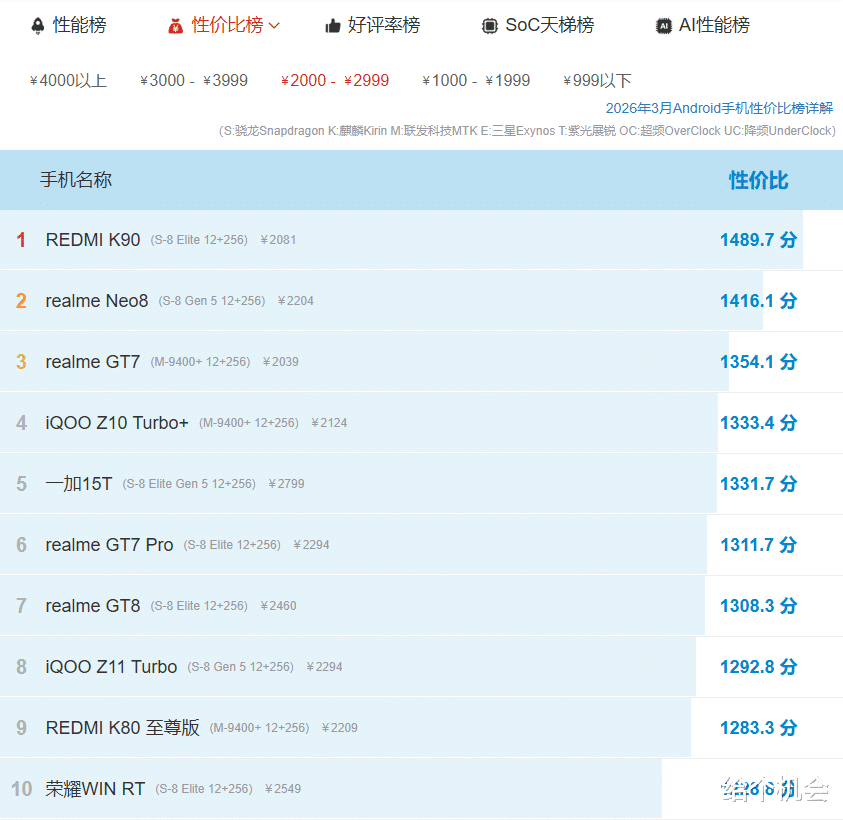
Task: Expand the 性价比榜 dropdown chevron
Action: [x=274, y=25]
